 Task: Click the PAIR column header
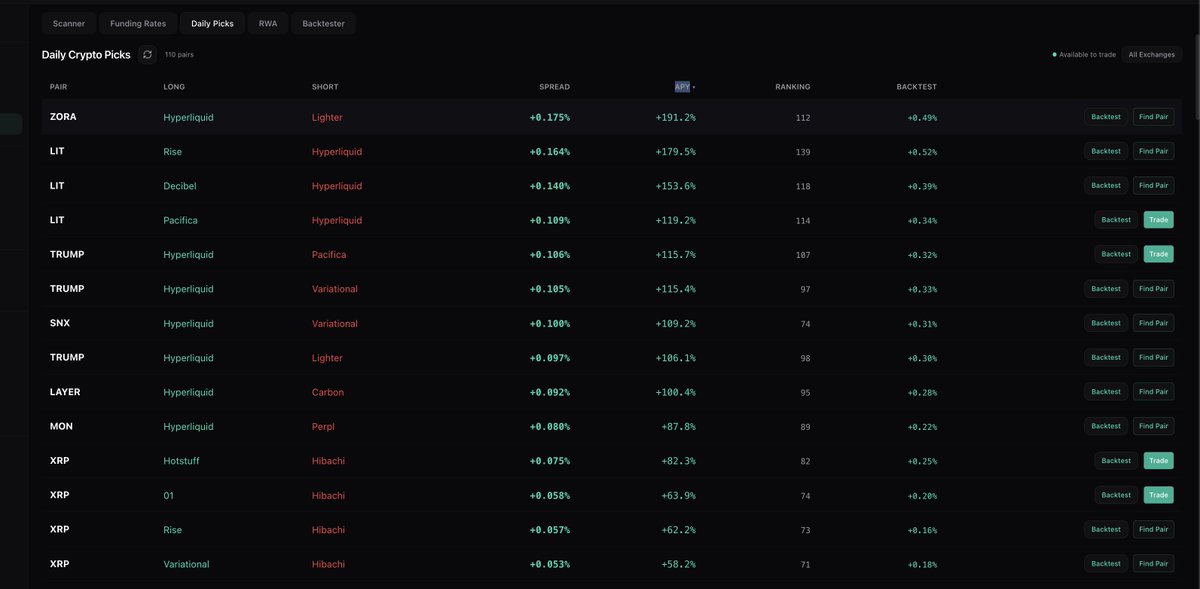click(58, 87)
